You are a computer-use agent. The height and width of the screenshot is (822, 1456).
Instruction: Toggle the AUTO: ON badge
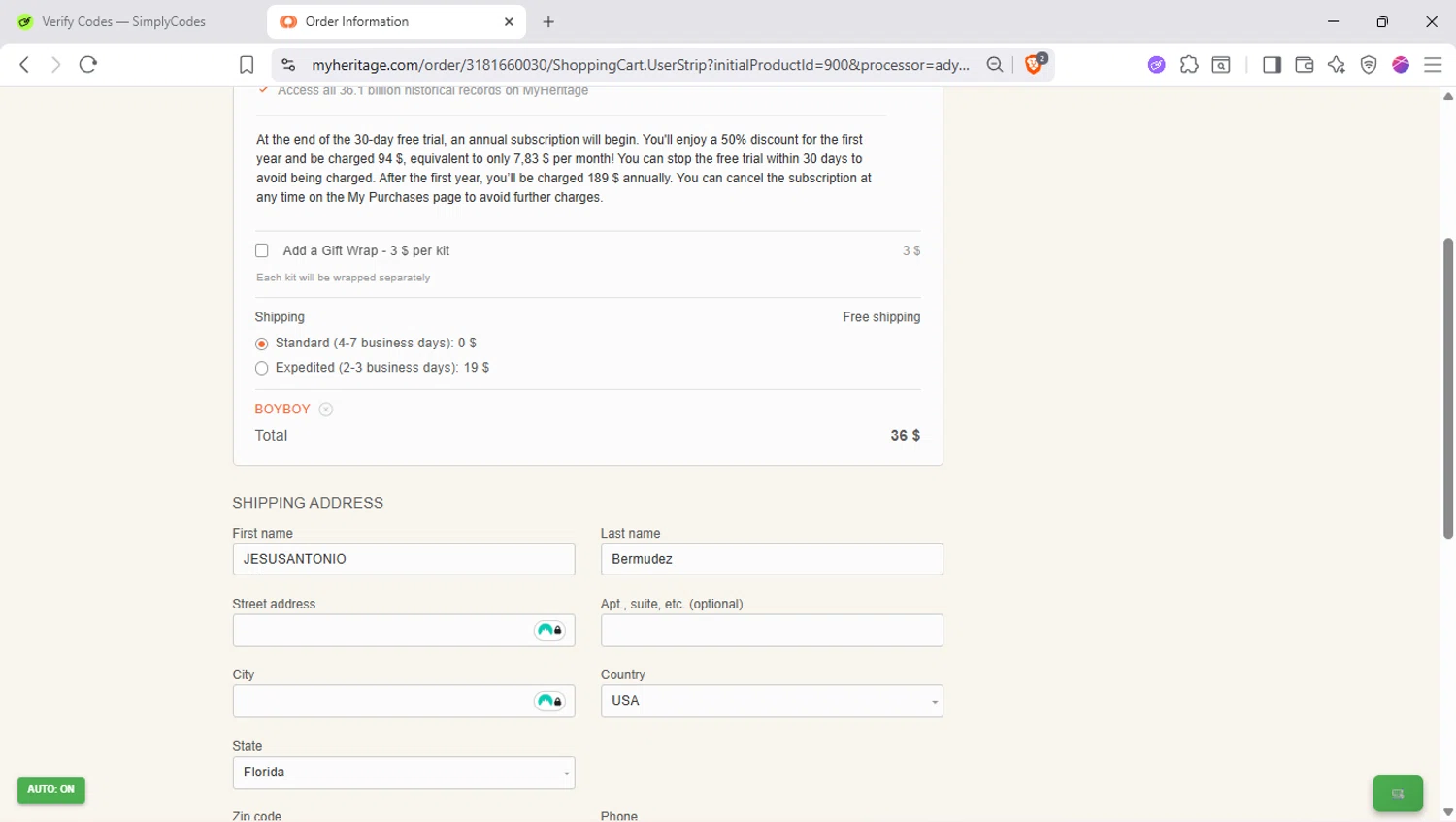click(51, 790)
